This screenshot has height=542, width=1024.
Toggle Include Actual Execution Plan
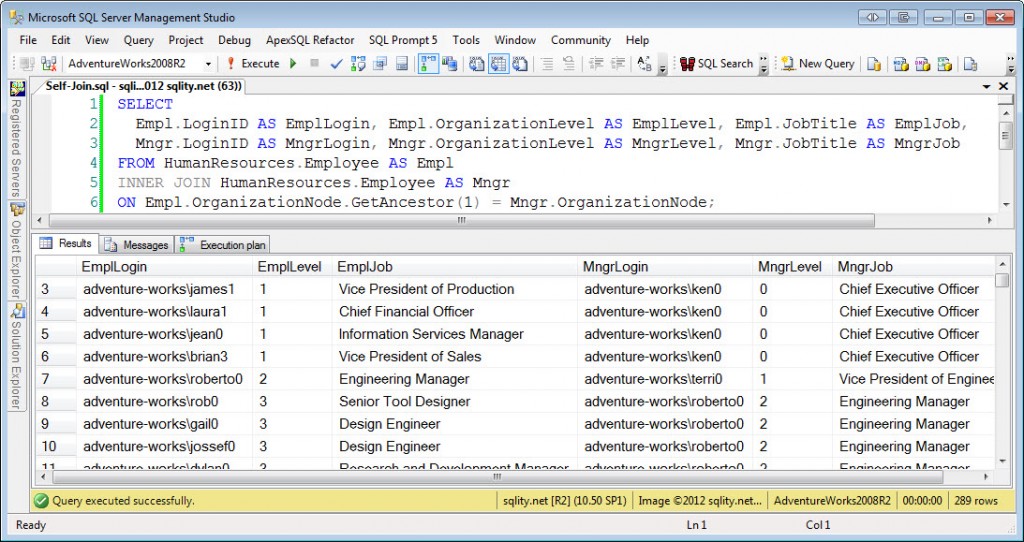click(428, 63)
